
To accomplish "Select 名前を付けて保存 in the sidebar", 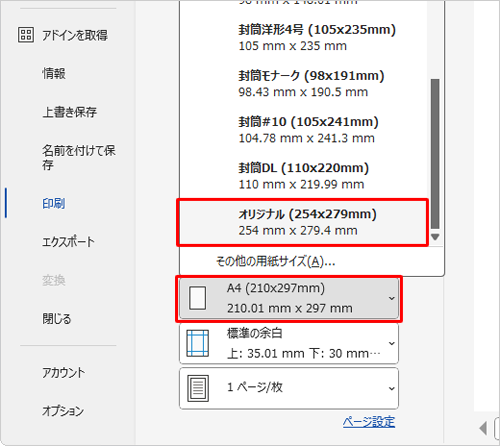I will [x=78, y=157].
